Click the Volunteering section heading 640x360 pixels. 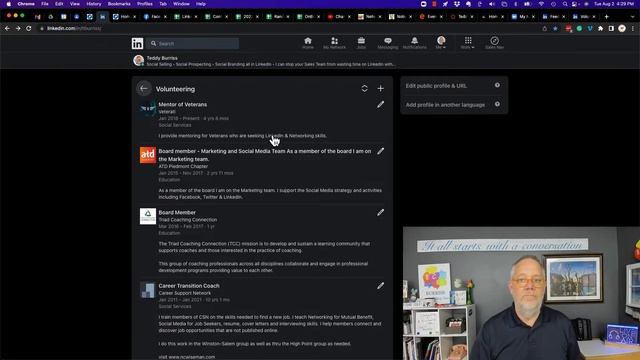175,89
